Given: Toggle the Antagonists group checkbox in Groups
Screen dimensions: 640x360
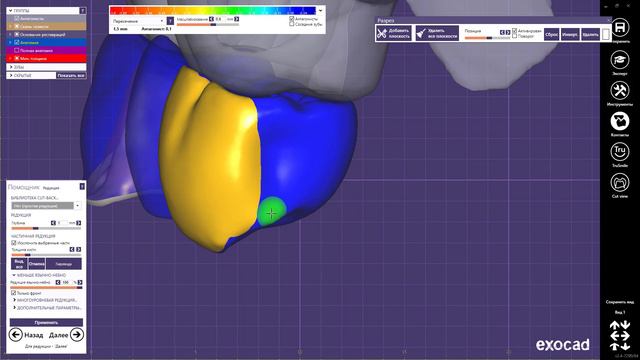Looking at the screenshot, I should coord(17,18).
